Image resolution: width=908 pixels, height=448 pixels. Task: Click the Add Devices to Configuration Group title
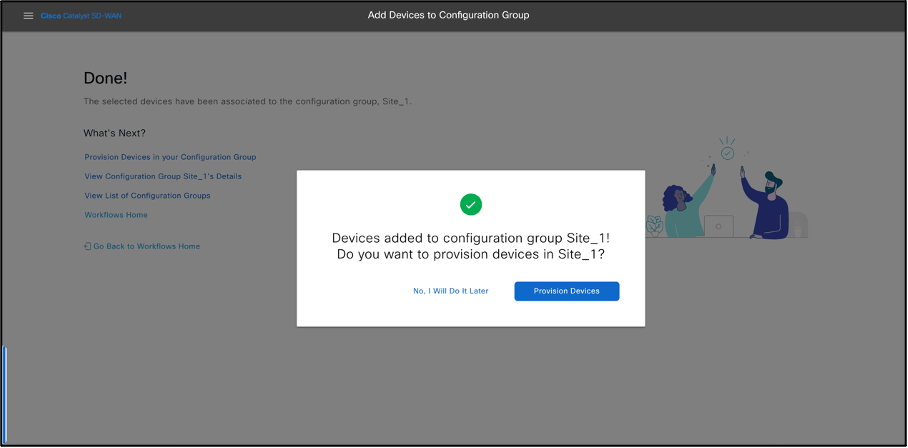coord(448,16)
